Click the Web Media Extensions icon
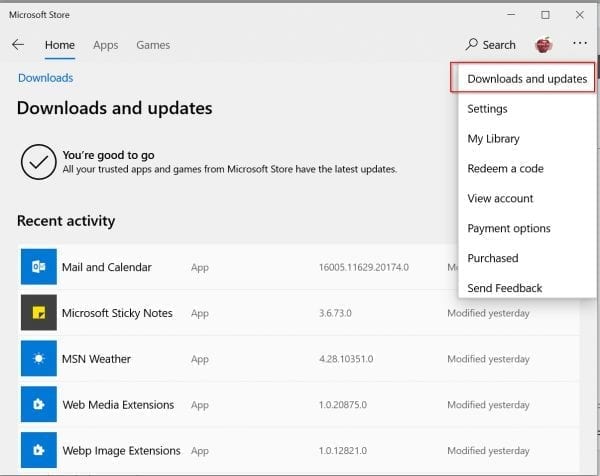Screen dimensions: 600x476 pos(39,405)
